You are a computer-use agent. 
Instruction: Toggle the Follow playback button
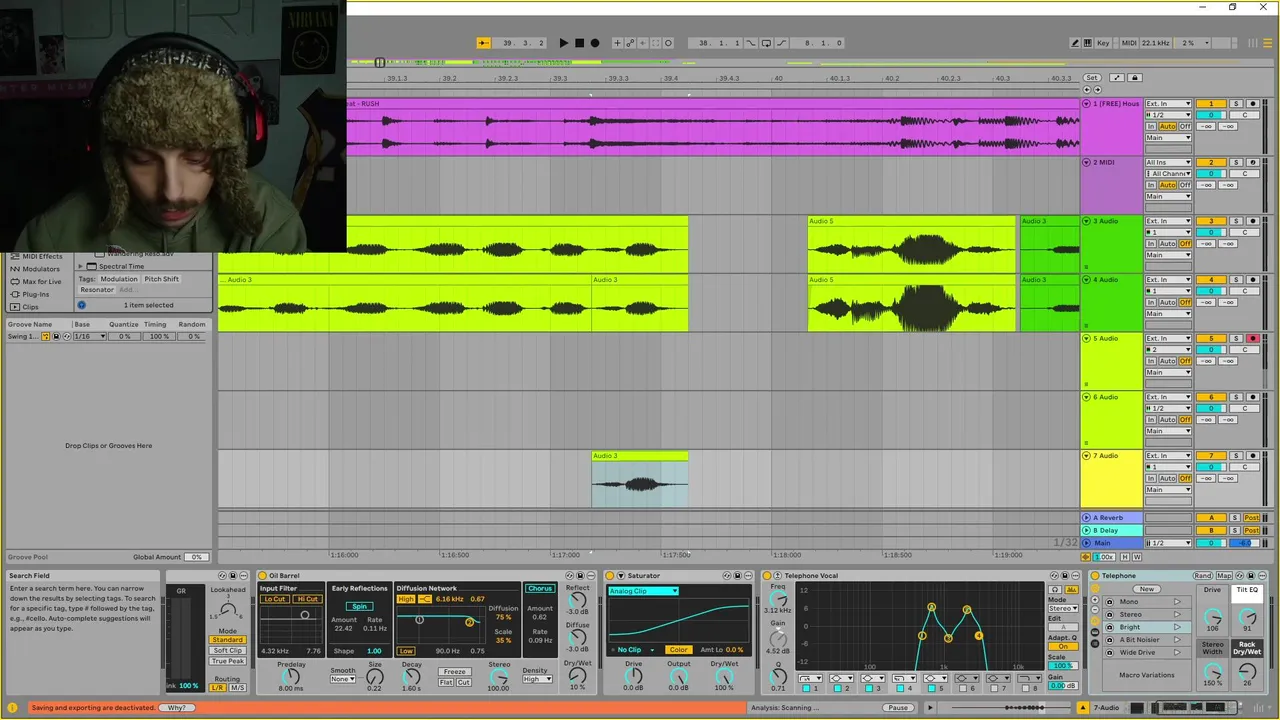coord(484,43)
